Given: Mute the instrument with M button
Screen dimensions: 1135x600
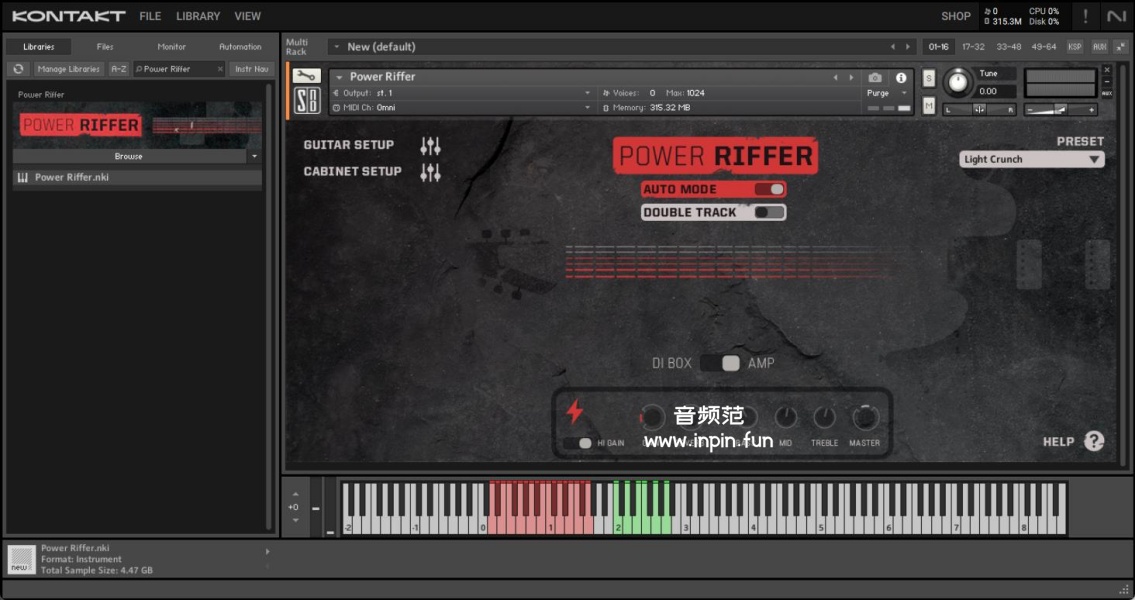Looking at the screenshot, I should point(929,106).
